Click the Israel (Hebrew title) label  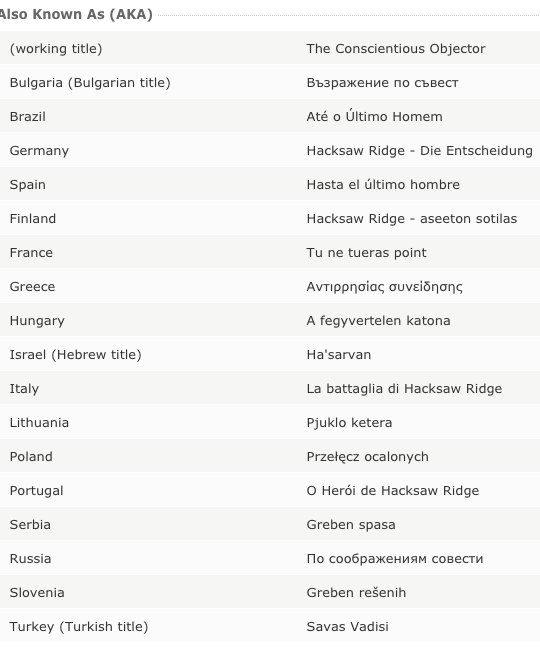(x=75, y=354)
